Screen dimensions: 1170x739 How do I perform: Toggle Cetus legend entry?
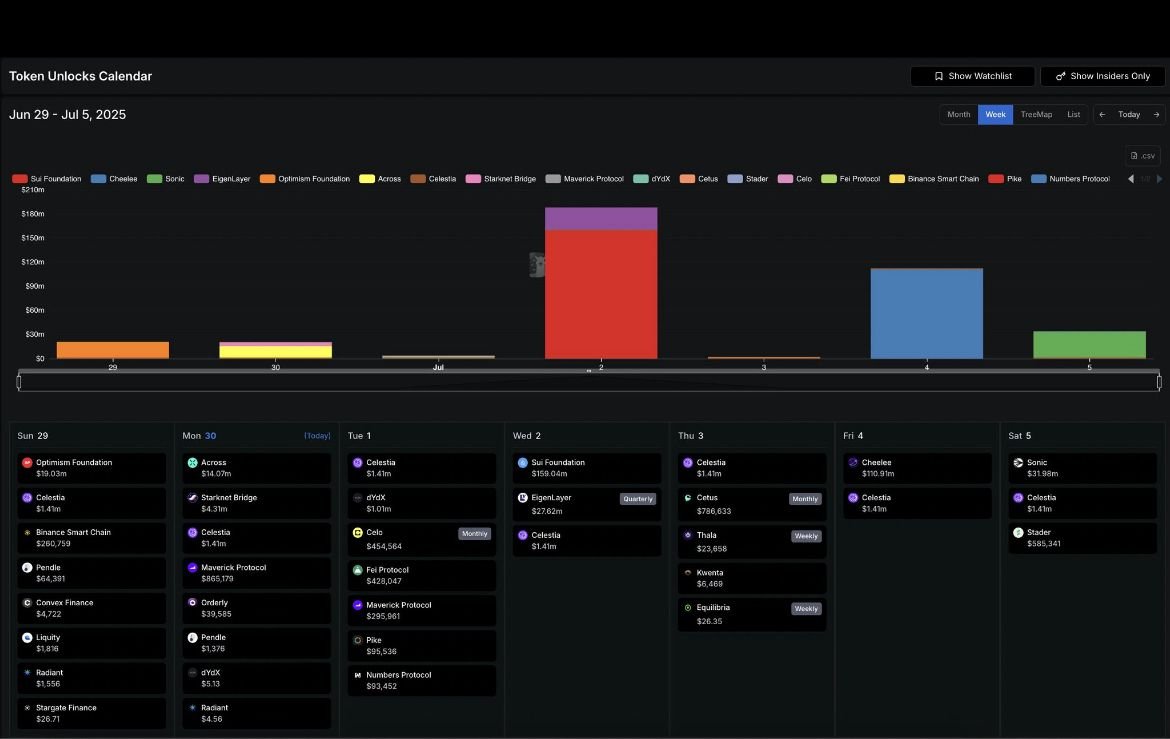pyautogui.click(x=699, y=179)
